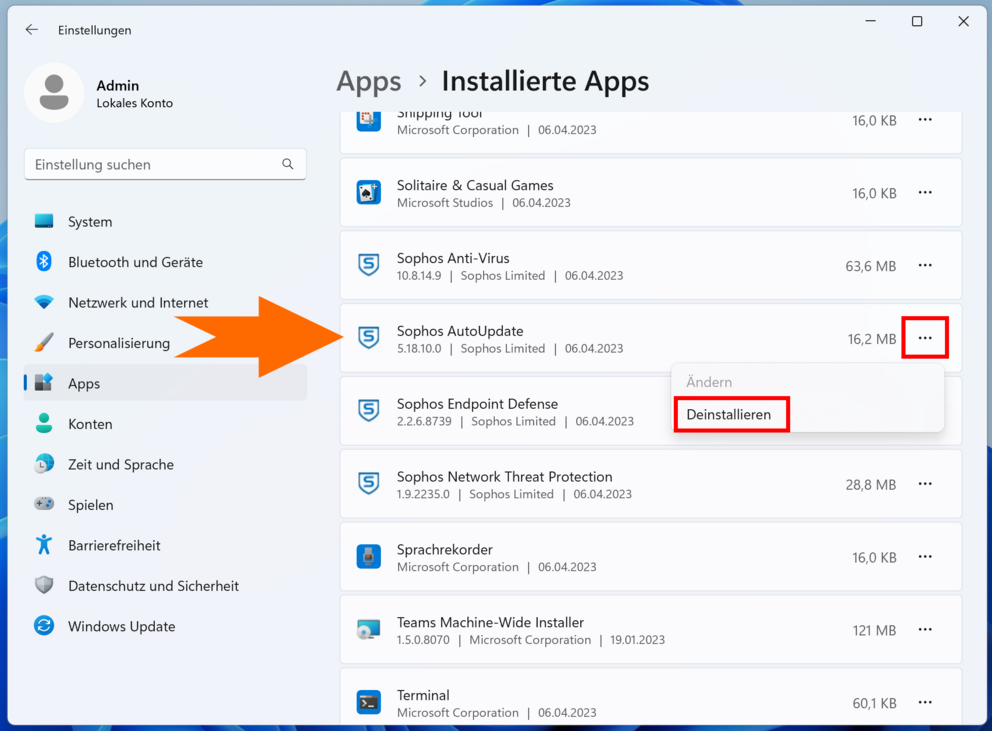Click the accessibility figure icon for Barrierefreiheit
This screenshot has height=731, width=992.
click(44, 545)
